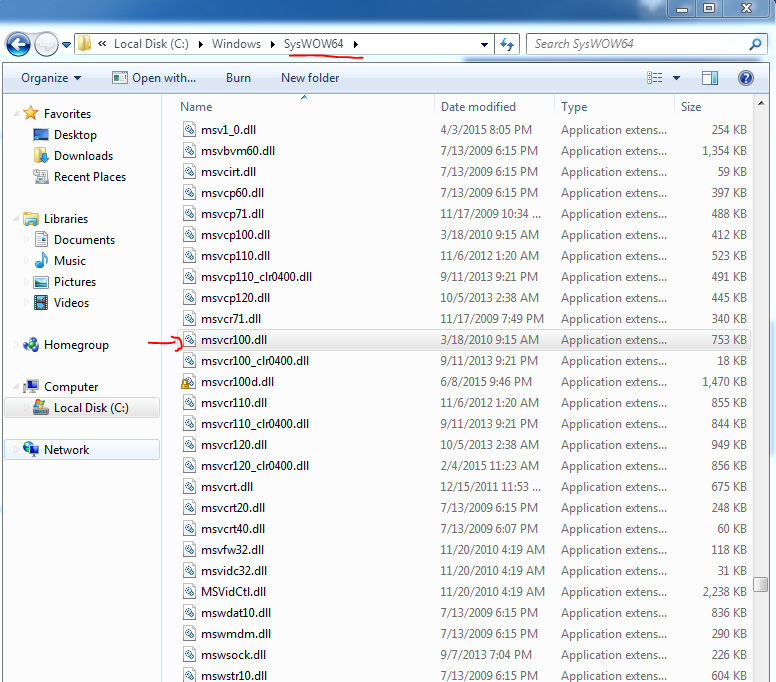Select file msvcr71.dll
Image resolution: width=776 pixels, height=682 pixels.
[x=231, y=319]
